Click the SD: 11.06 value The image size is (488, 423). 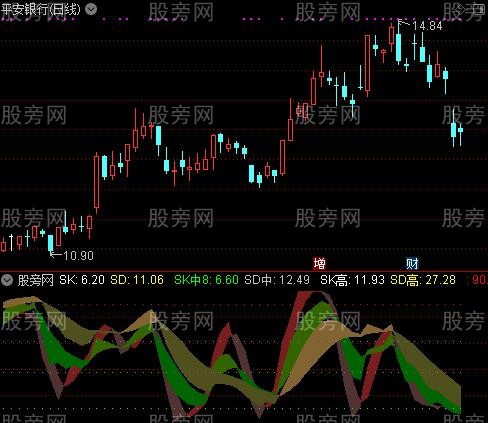137,280
